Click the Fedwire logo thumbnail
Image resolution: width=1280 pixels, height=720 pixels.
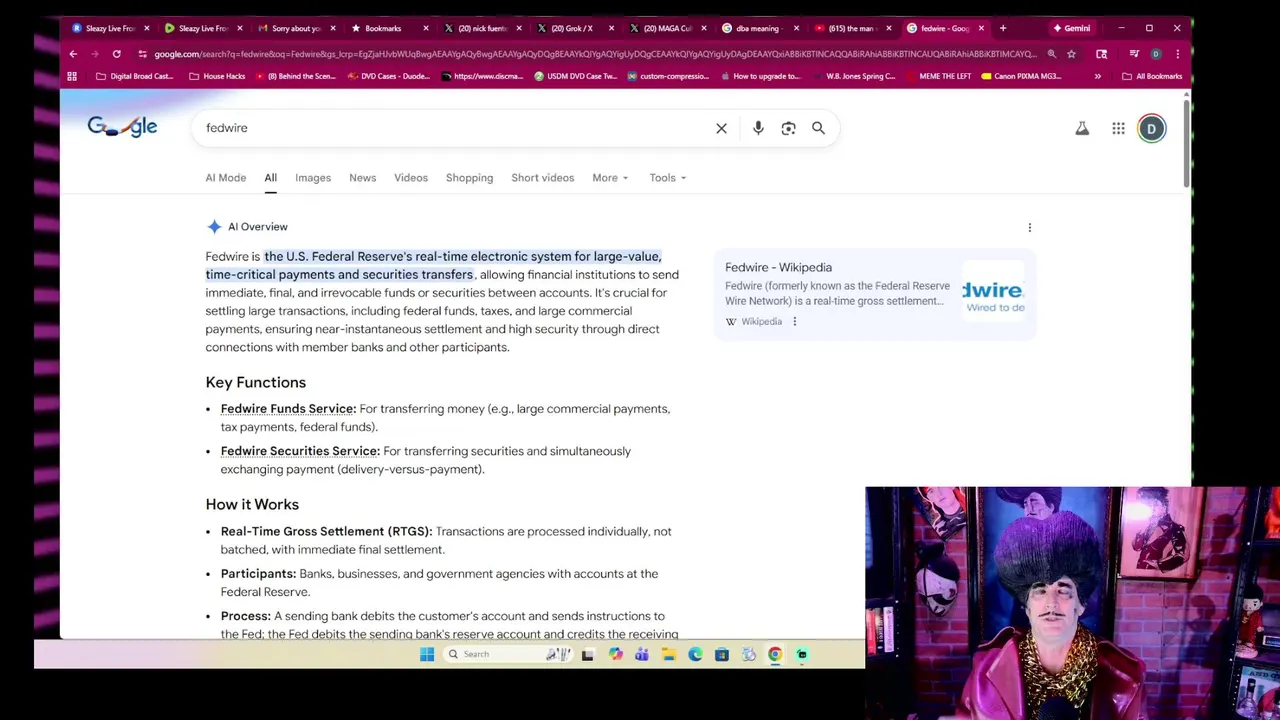(993, 291)
